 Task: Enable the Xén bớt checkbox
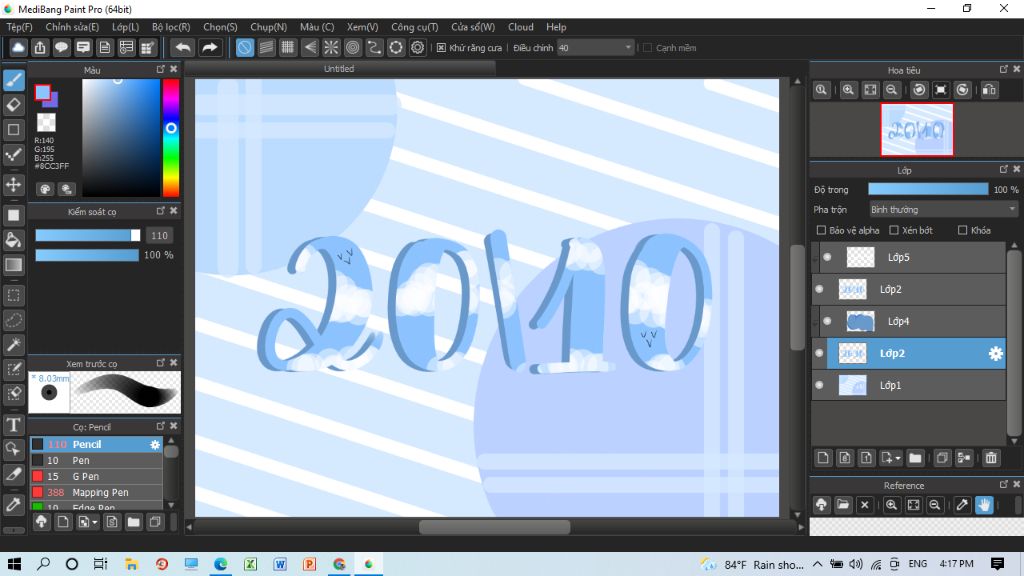point(894,230)
